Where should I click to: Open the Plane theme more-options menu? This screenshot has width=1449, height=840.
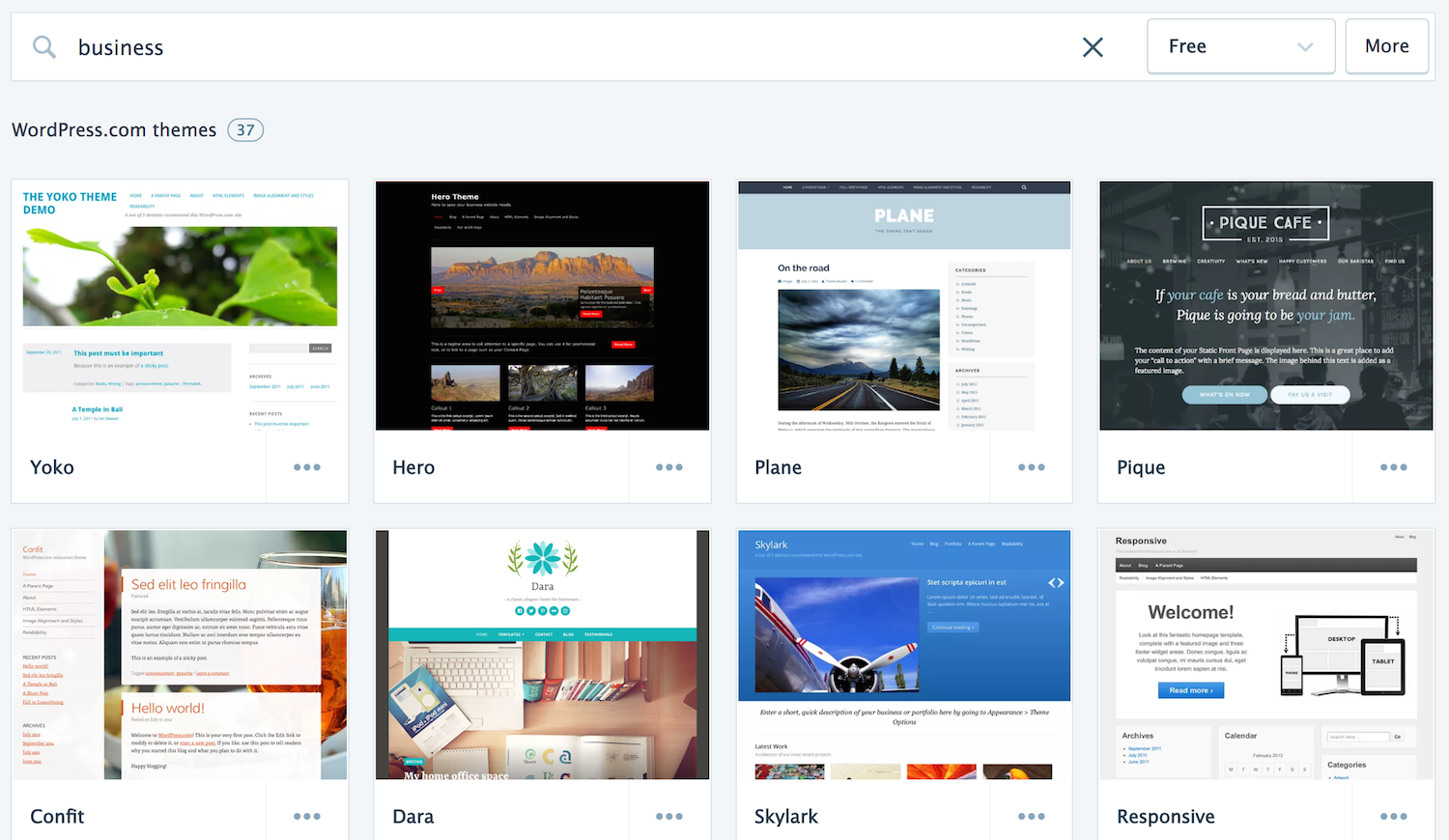point(1031,467)
